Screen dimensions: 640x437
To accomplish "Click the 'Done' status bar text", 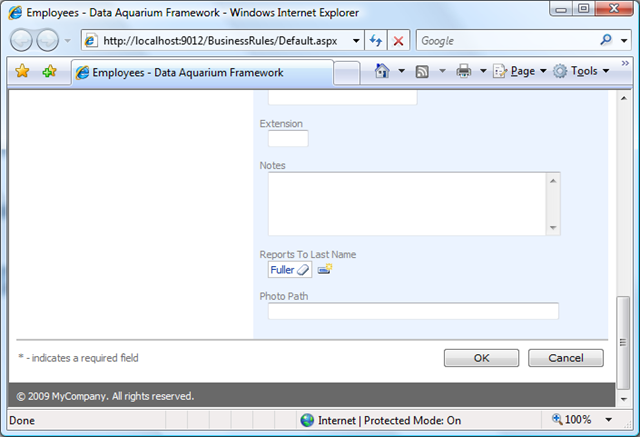I will [x=22, y=420].
